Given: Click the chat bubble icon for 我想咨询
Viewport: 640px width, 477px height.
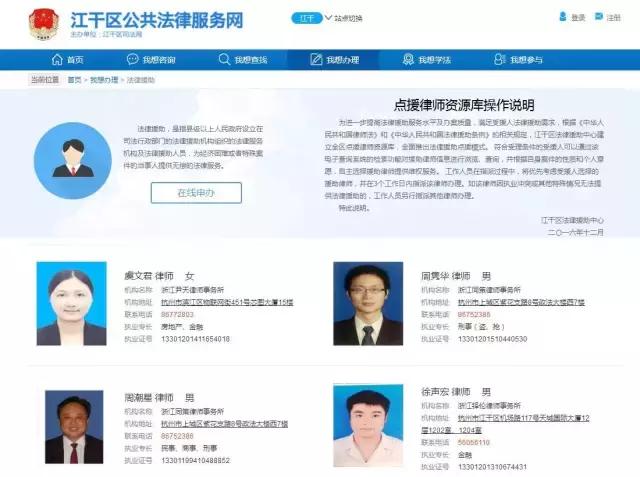Looking at the screenshot, I should coord(133,60).
